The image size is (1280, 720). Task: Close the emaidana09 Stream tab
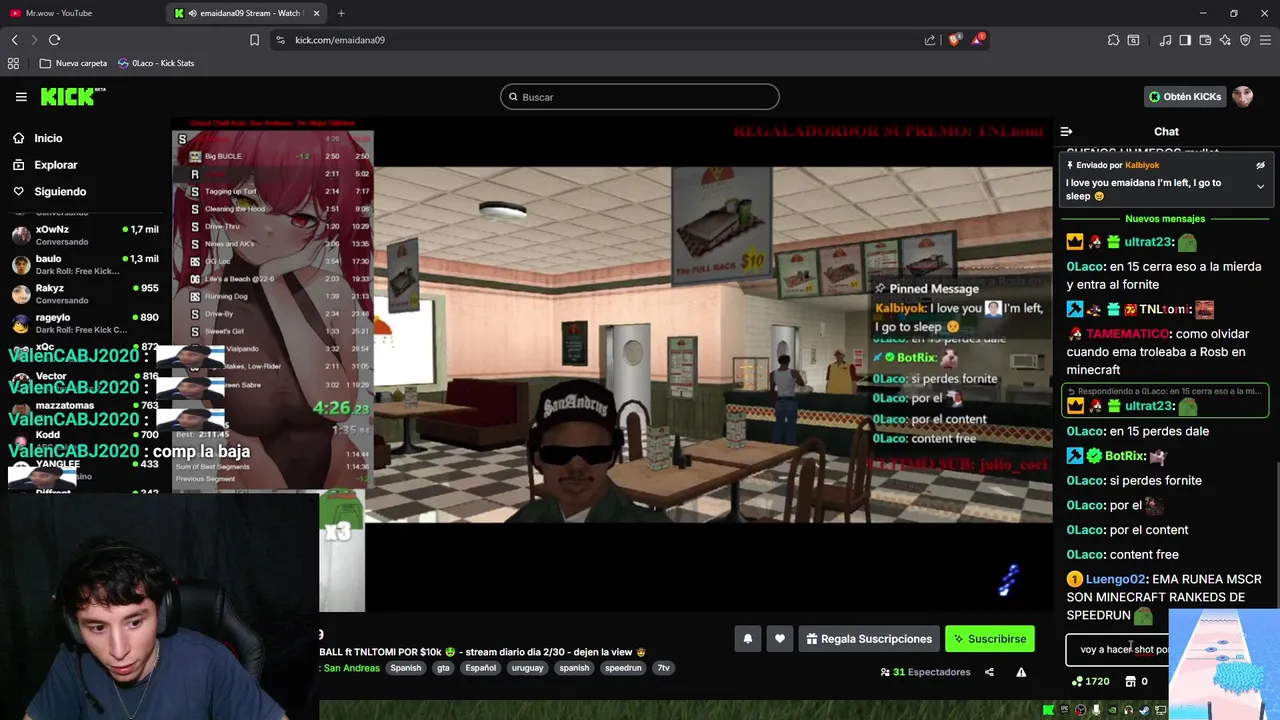point(317,13)
